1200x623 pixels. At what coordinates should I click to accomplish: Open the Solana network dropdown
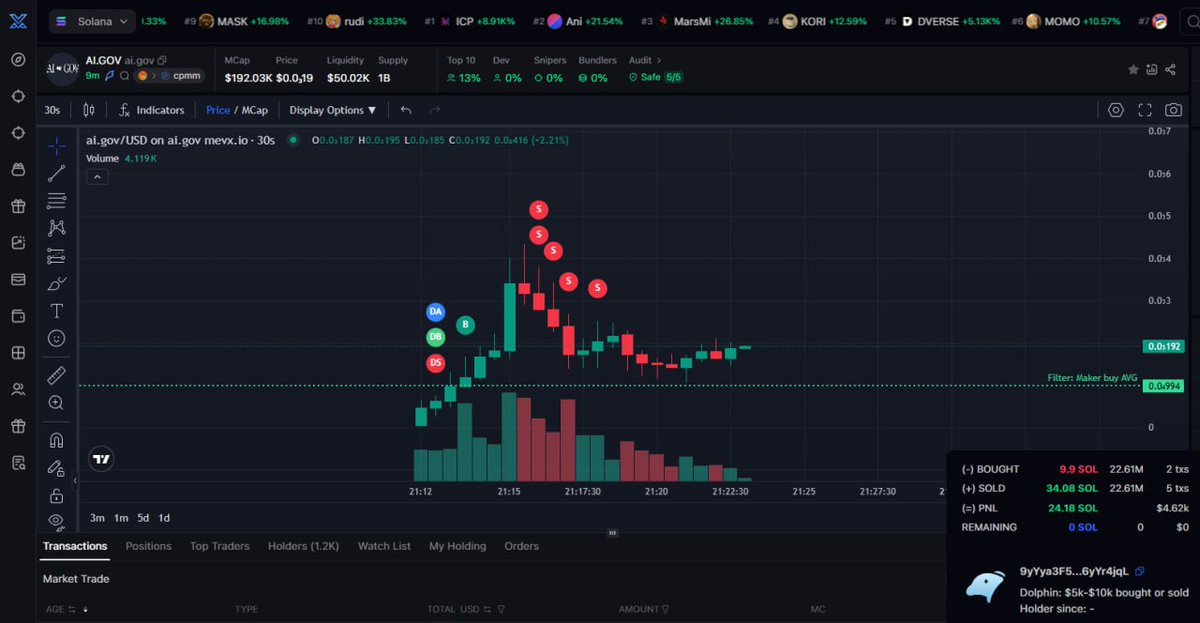(x=90, y=20)
